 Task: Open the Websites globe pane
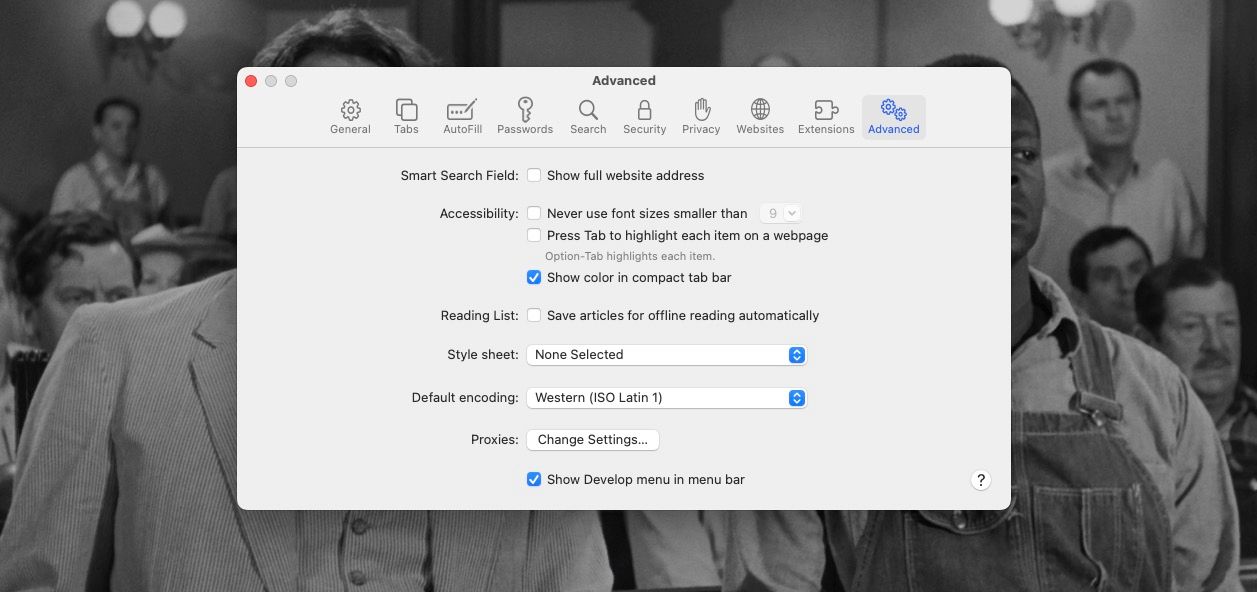coord(760,117)
